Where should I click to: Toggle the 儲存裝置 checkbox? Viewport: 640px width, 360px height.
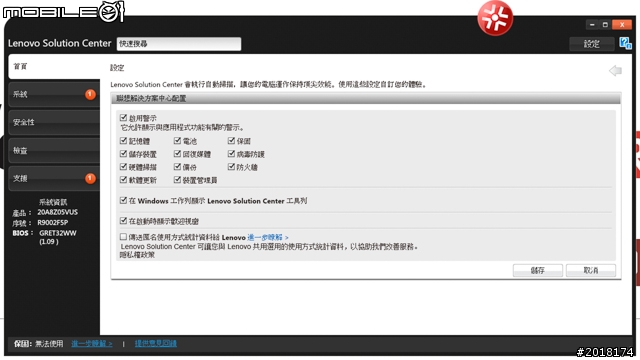[x=123, y=153]
